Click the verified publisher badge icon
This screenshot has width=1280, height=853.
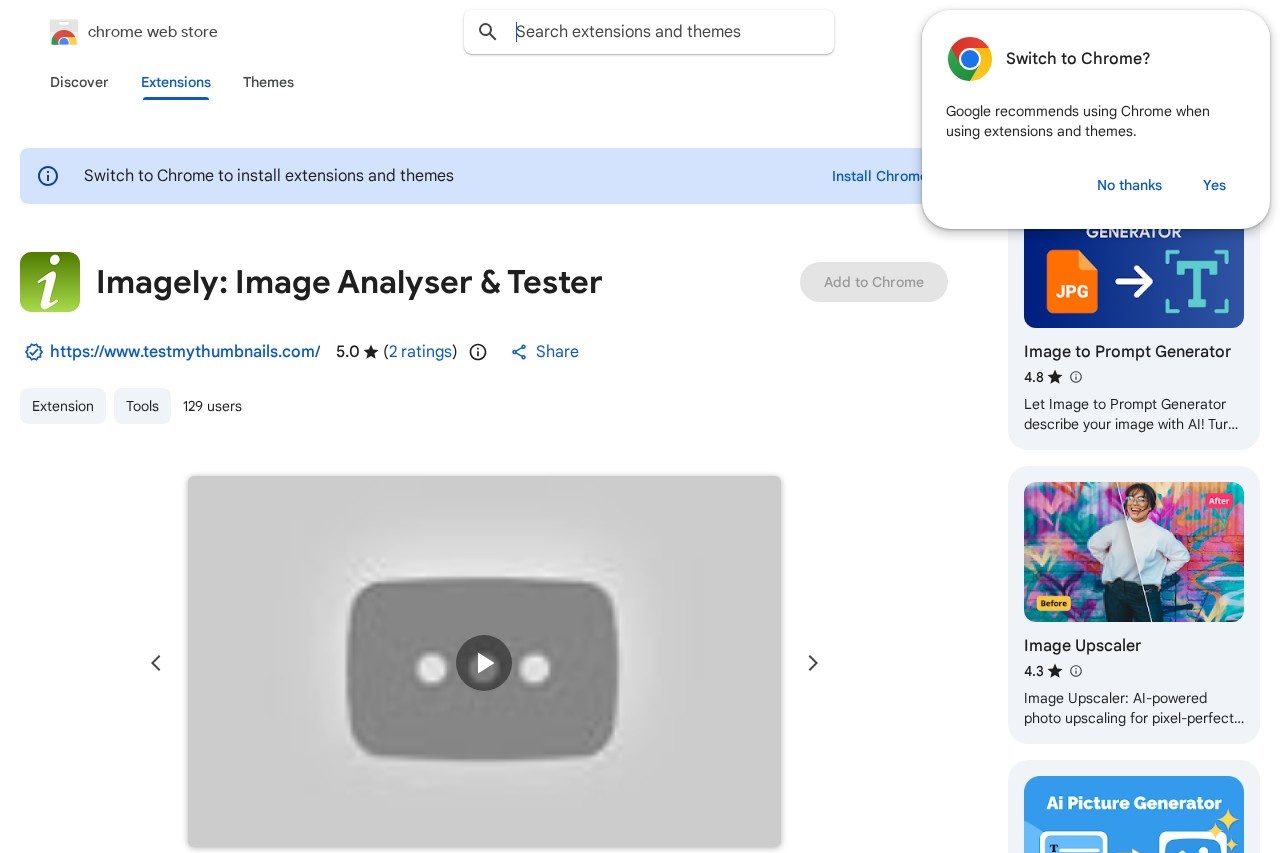[x=33, y=352]
